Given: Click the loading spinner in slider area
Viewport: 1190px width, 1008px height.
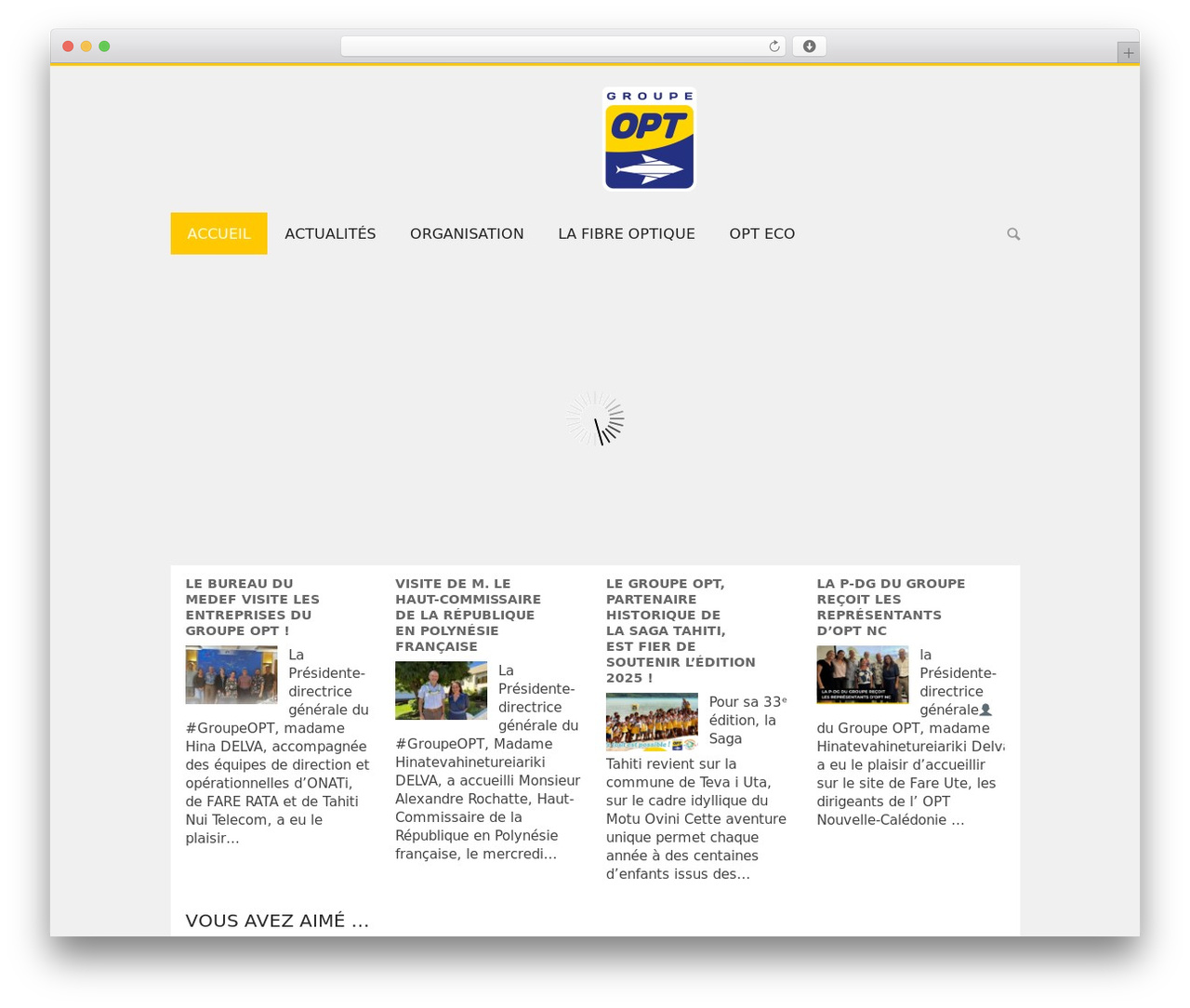Looking at the screenshot, I should pos(595,418).
